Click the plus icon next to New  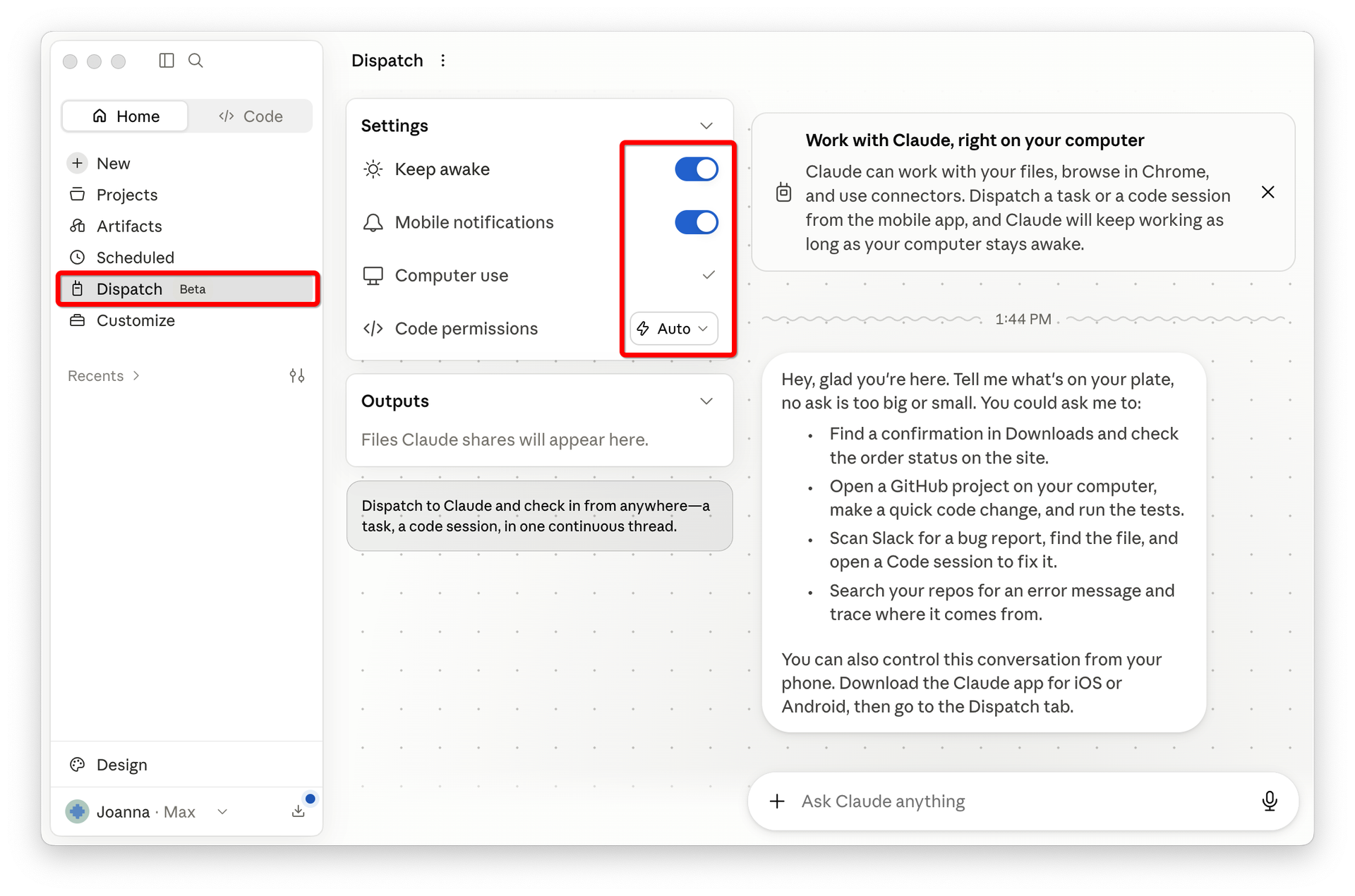(78, 163)
